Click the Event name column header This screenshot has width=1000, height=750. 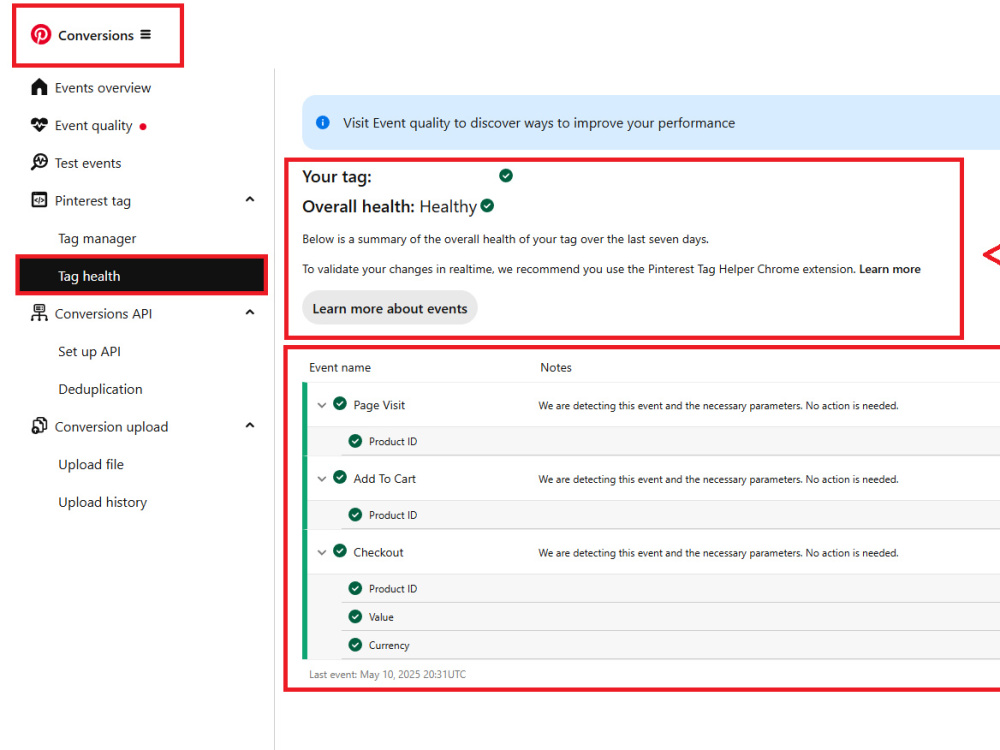(340, 367)
